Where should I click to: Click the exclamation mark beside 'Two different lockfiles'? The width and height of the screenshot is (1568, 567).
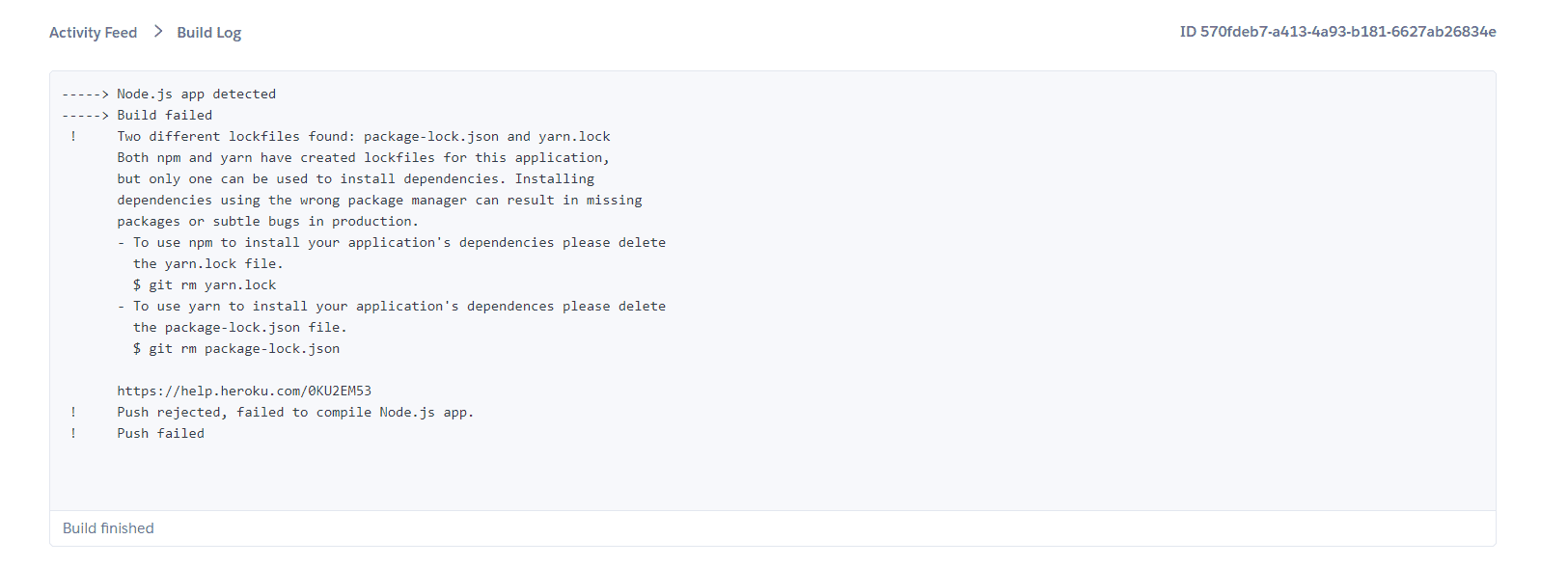pyautogui.click(x=73, y=136)
